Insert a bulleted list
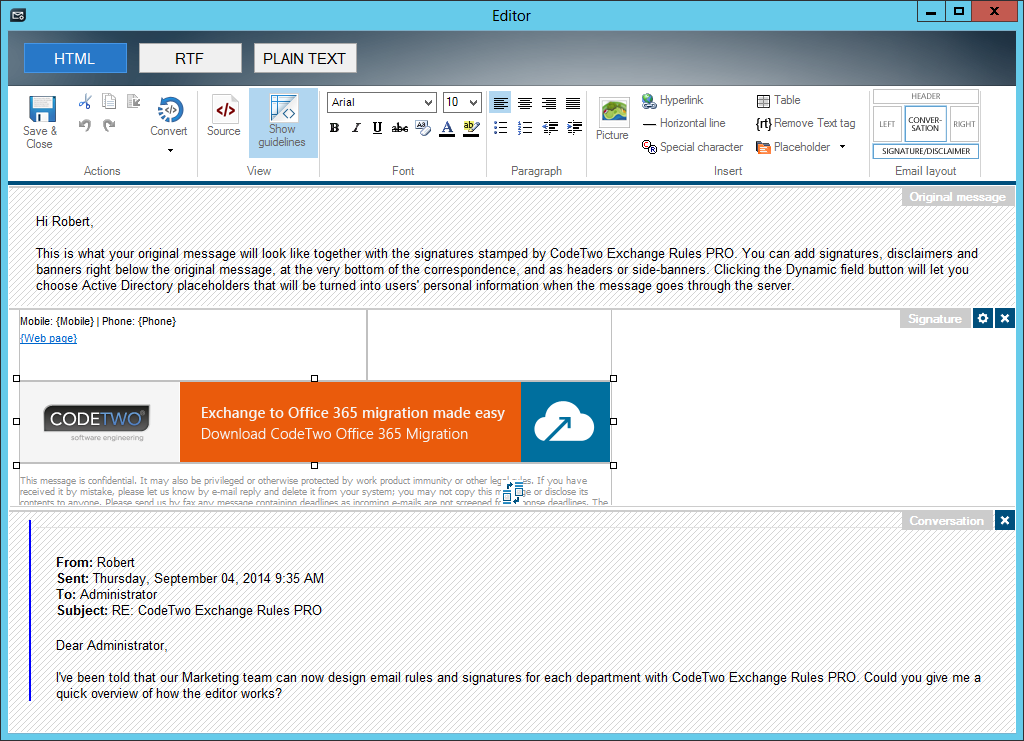This screenshot has height=741, width=1024. click(501, 128)
